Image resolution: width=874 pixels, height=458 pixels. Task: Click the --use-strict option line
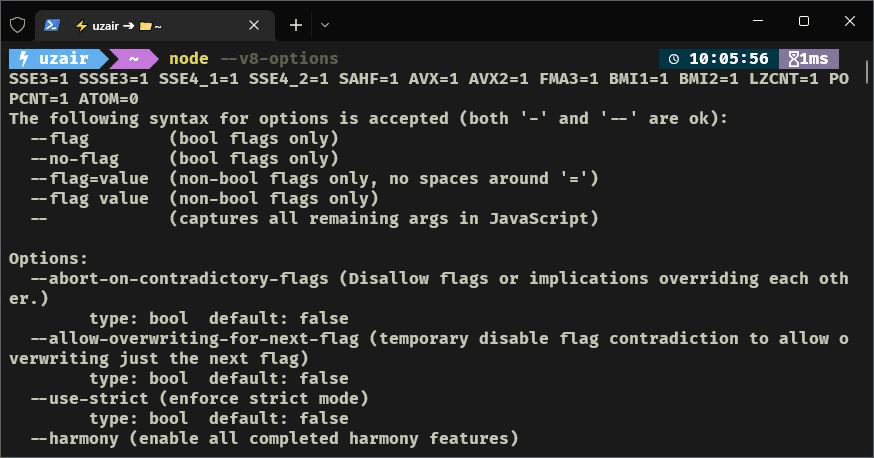pos(200,398)
